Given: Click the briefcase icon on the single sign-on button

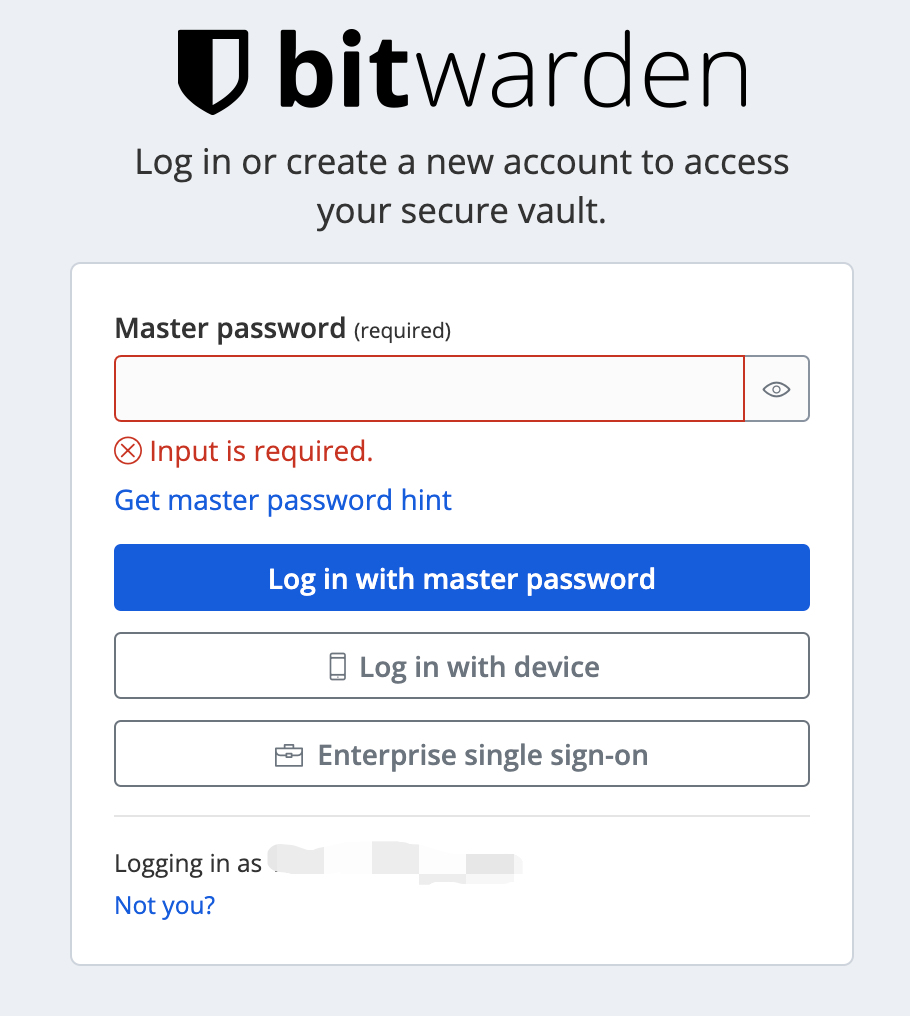Looking at the screenshot, I should (290, 754).
